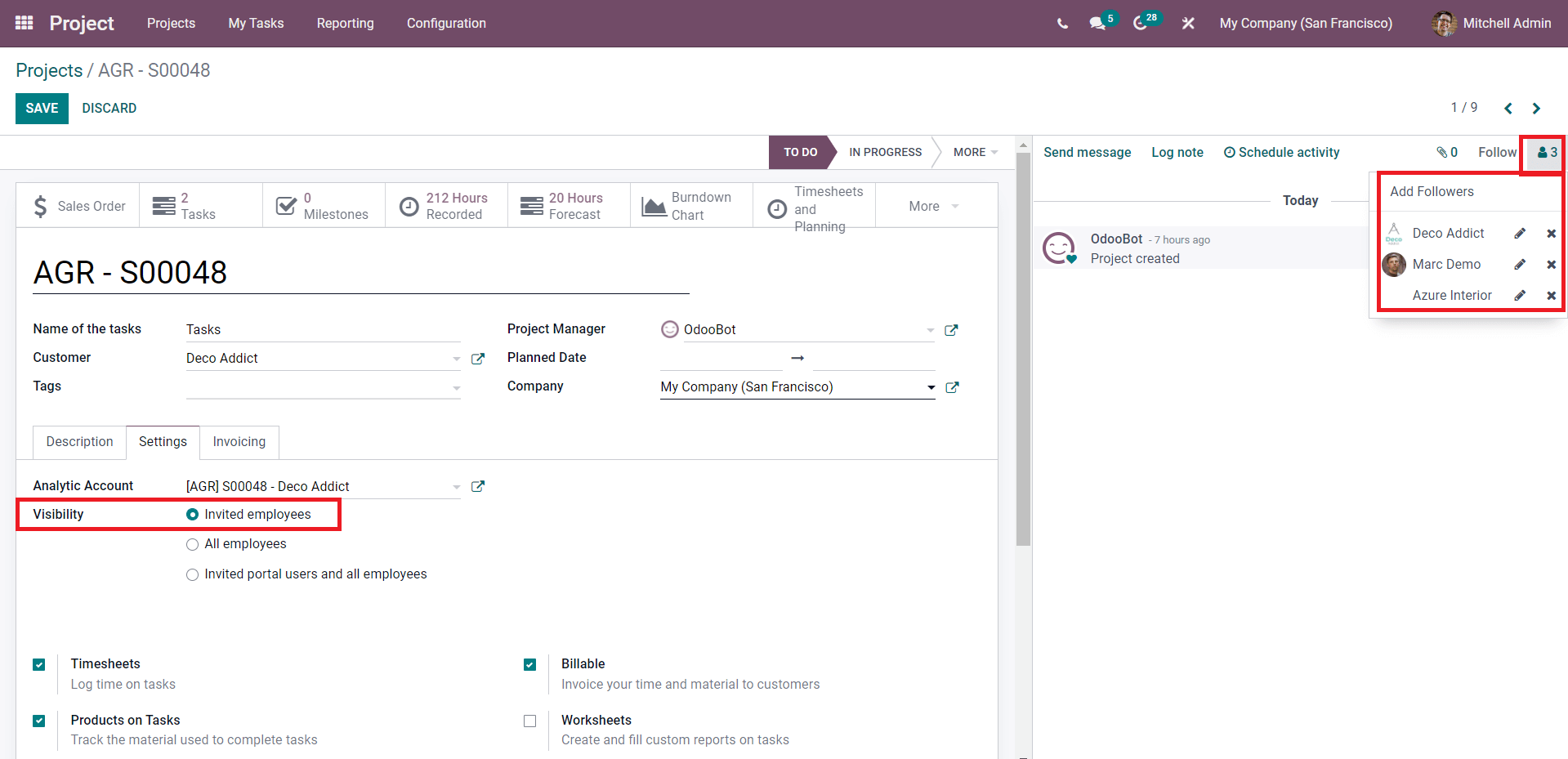This screenshot has width=1568, height=759.
Task: Select All employees visibility option
Action: (x=193, y=545)
